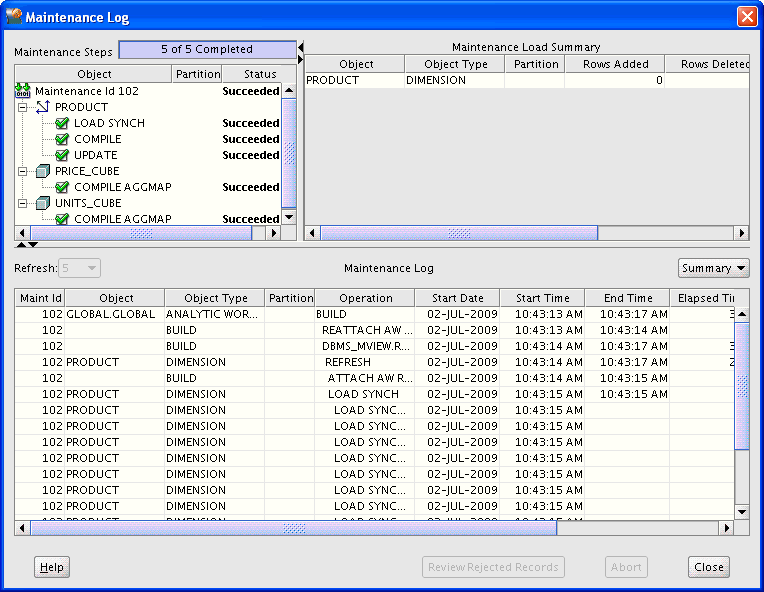Click the Object Type header in load summary
The width and height of the screenshot is (764, 592).
[x=455, y=64]
